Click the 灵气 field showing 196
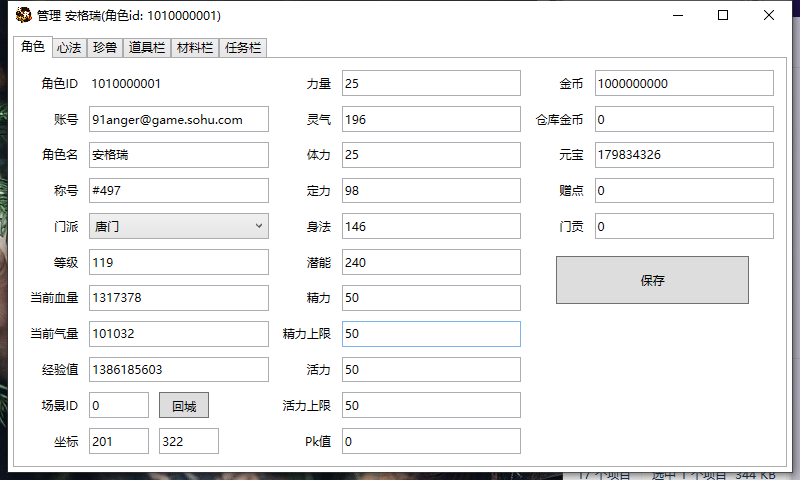This screenshot has width=800, height=480. coord(431,119)
